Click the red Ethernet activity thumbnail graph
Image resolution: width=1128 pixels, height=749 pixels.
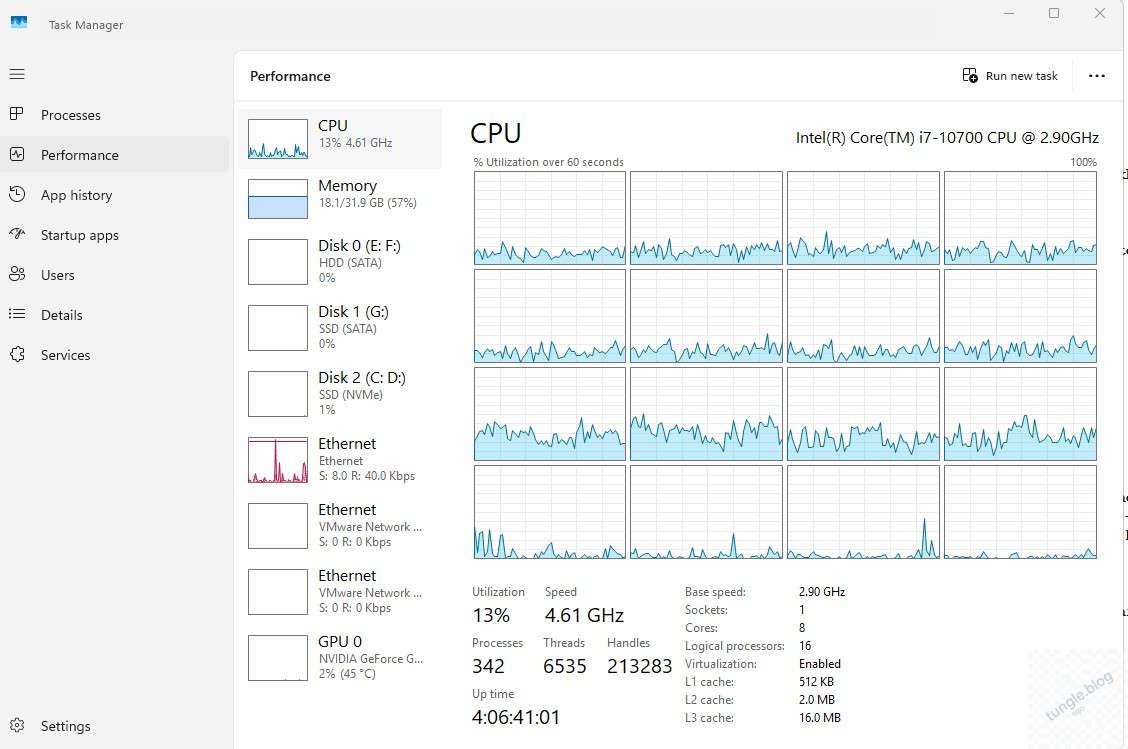point(278,460)
